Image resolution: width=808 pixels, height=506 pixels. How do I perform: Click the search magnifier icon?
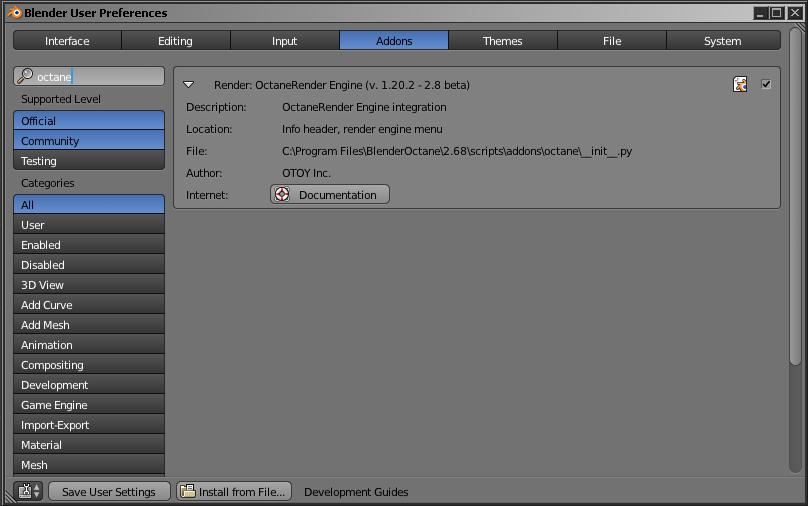(25, 76)
